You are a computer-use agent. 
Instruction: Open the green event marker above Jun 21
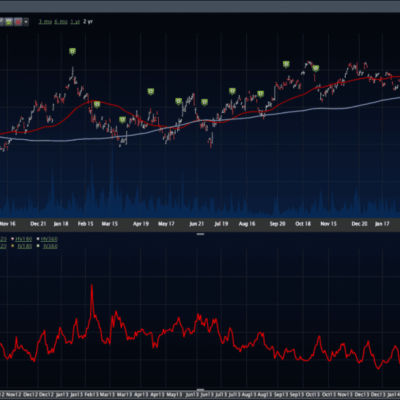[204, 102]
